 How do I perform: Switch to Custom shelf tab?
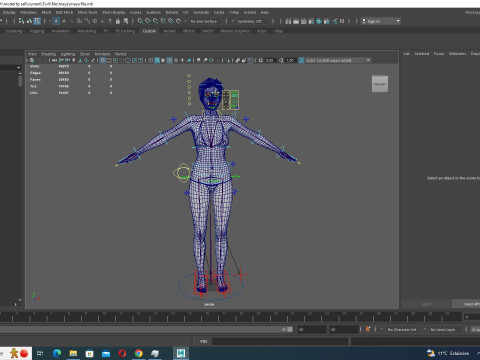pos(149,31)
